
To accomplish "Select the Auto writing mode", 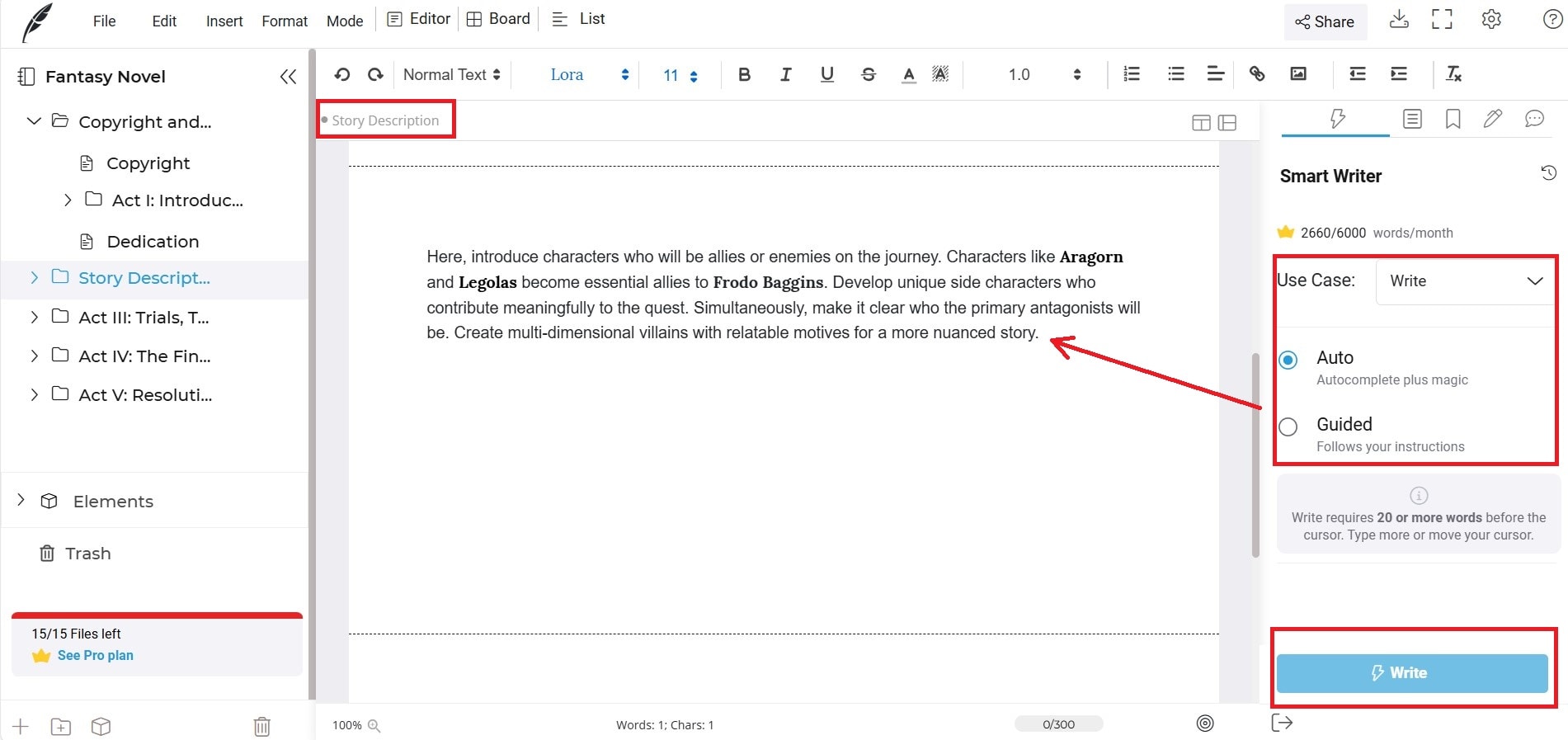I will pyautogui.click(x=1288, y=360).
